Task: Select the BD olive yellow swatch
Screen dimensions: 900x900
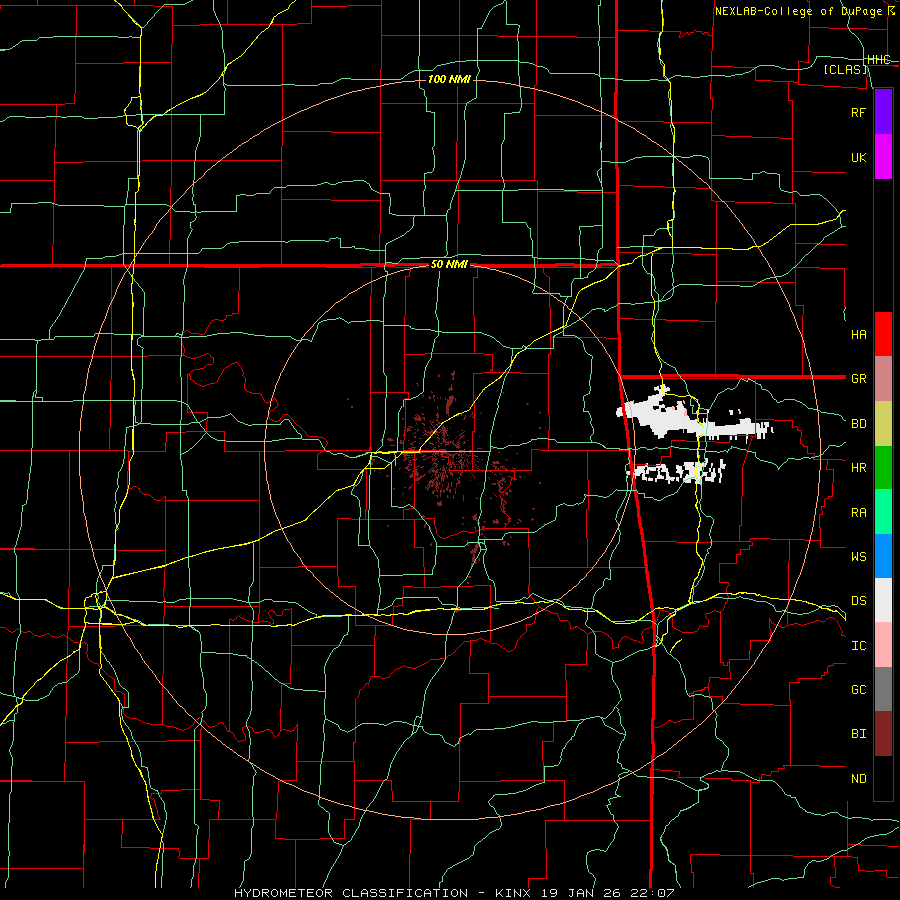Action: pyautogui.click(x=883, y=424)
